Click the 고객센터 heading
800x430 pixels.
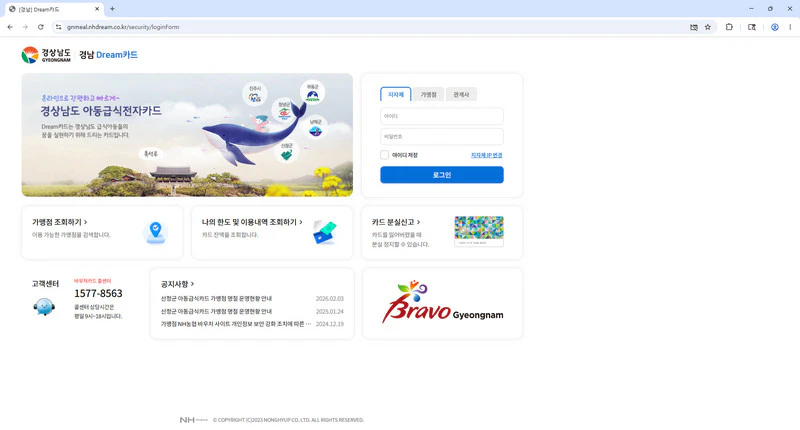(x=45, y=284)
